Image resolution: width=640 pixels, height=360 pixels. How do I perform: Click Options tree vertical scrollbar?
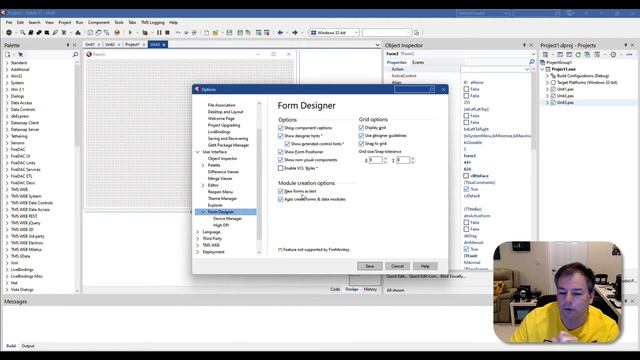click(x=259, y=178)
